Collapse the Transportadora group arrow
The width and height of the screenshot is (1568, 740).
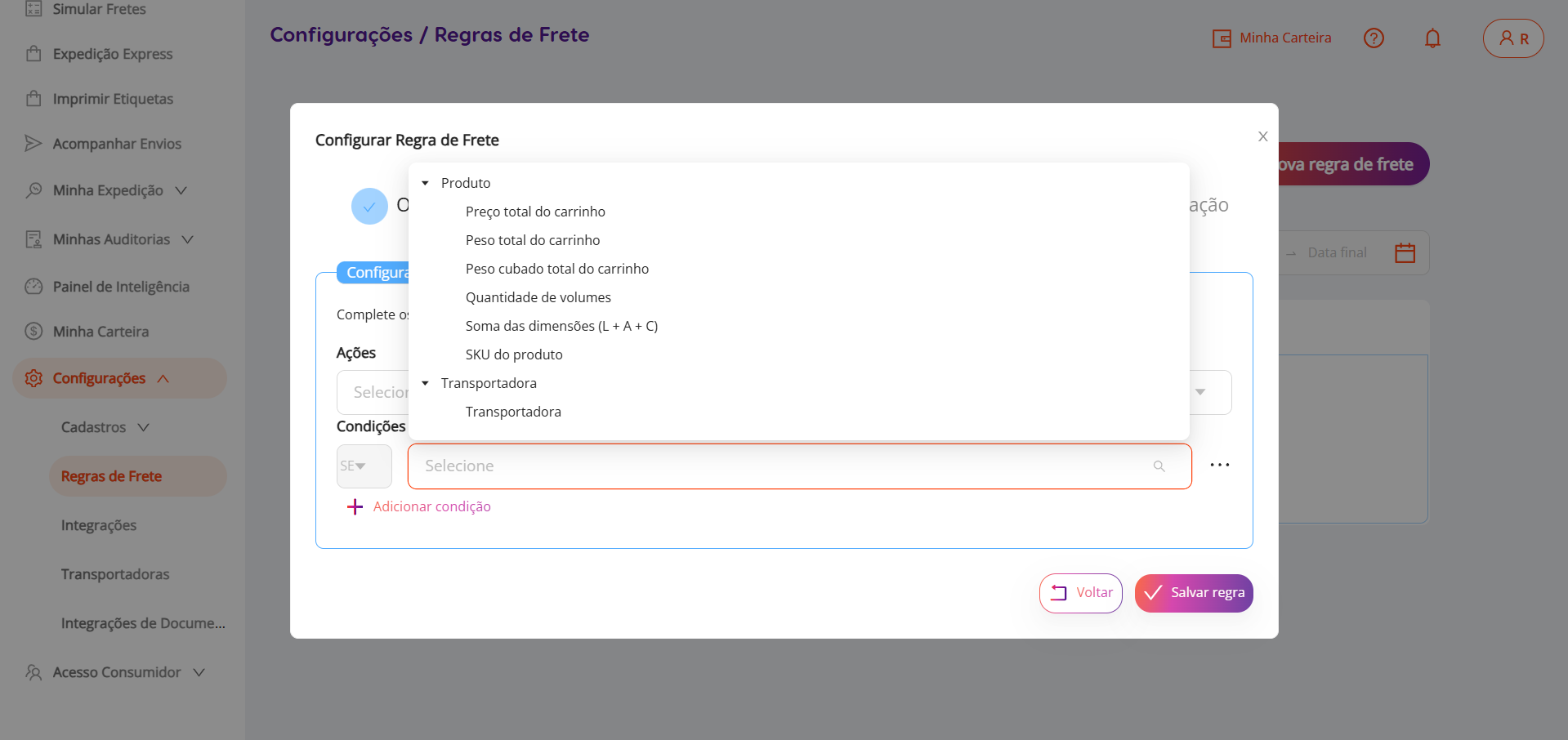click(x=425, y=383)
